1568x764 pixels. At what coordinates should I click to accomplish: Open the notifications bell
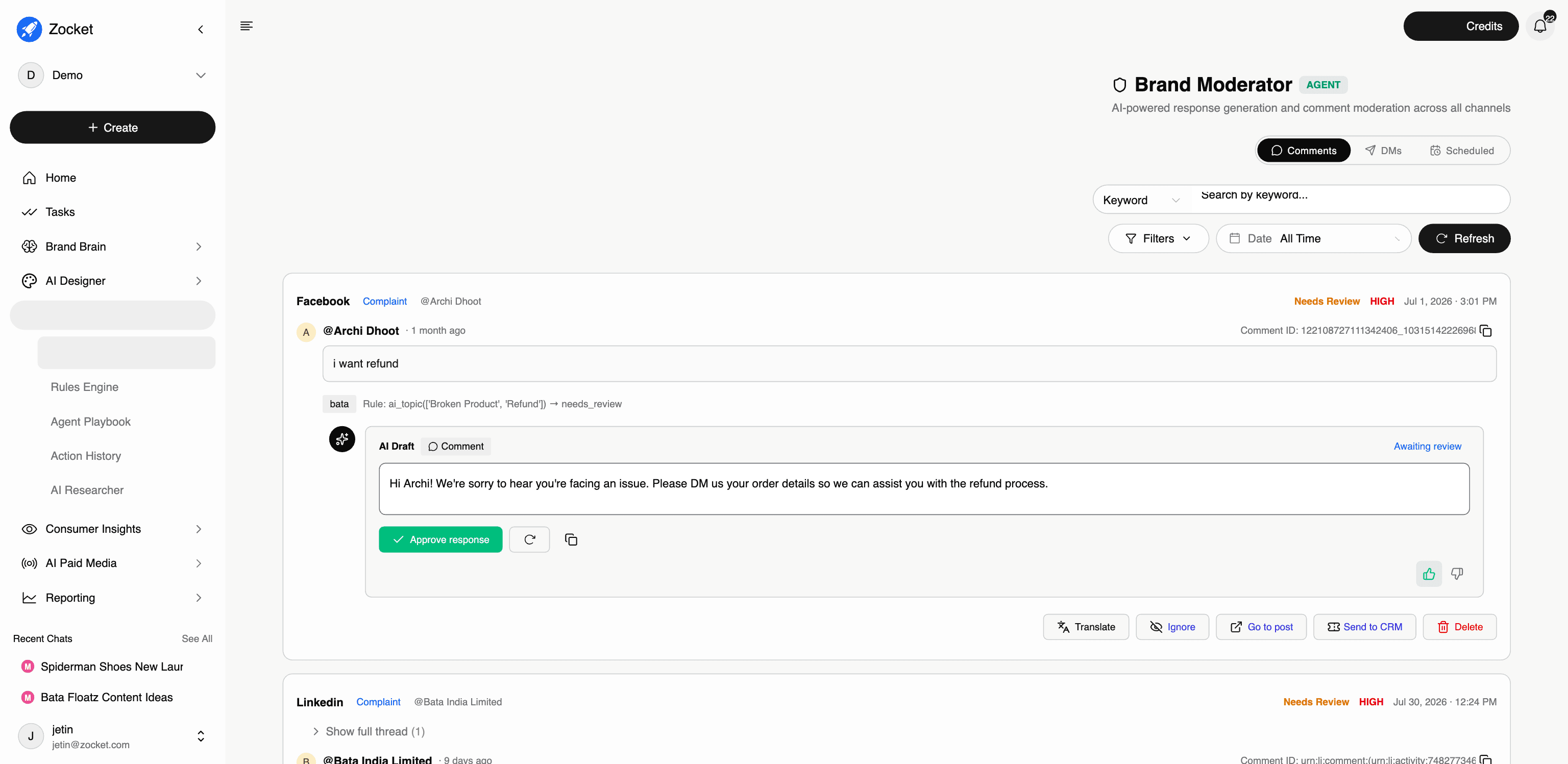tap(1540, 26)
